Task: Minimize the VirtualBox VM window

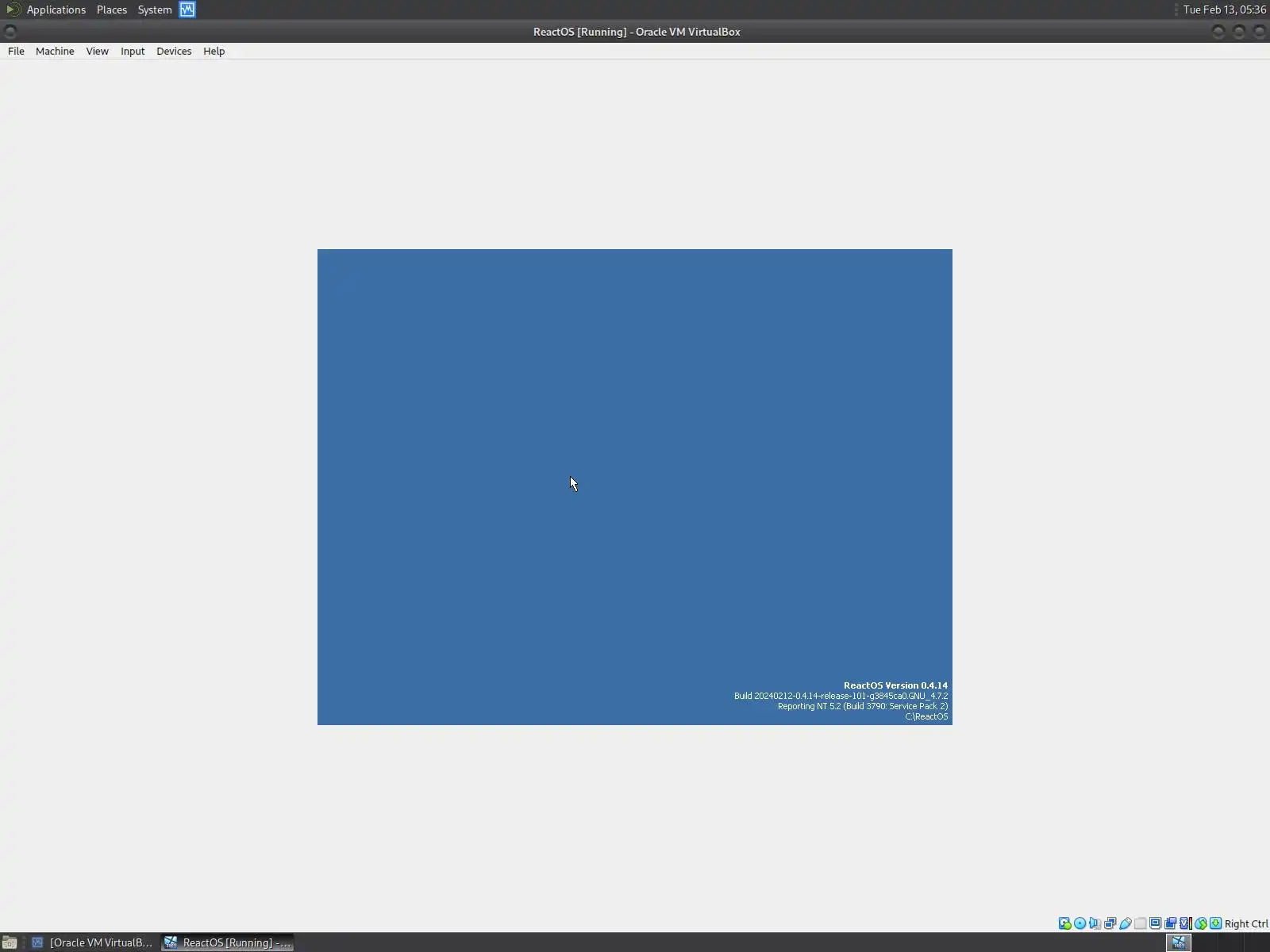Action: [1218, 32]
